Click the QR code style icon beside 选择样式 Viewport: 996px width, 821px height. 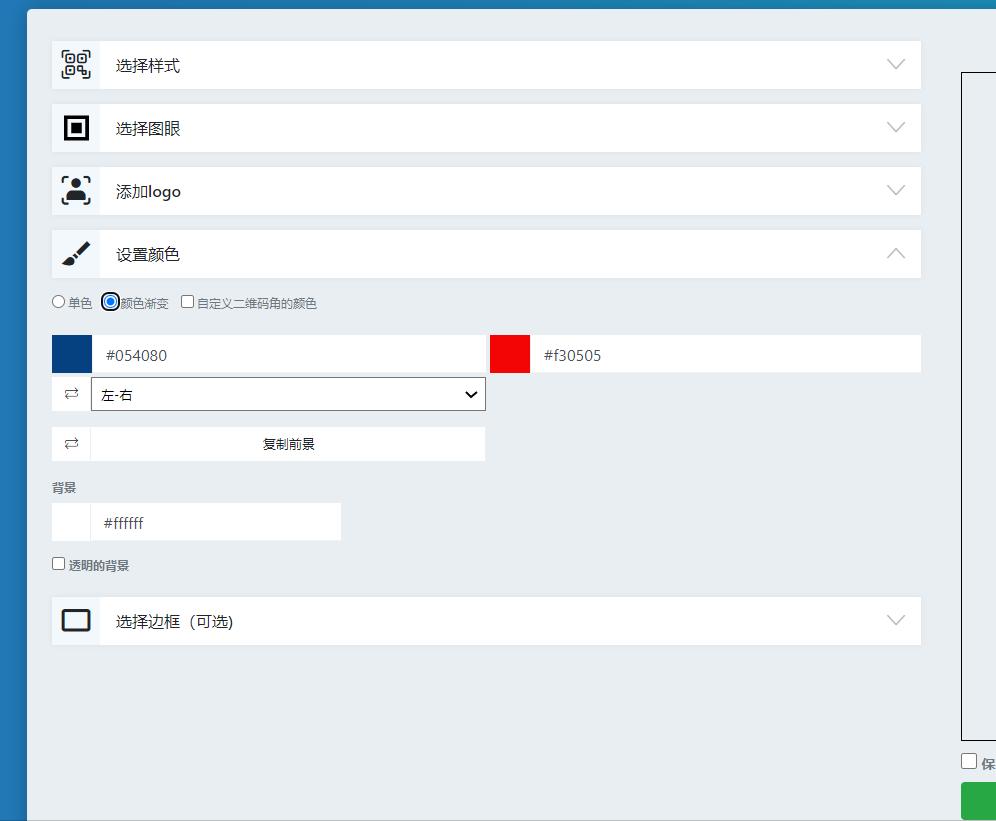tap(75, 63)
